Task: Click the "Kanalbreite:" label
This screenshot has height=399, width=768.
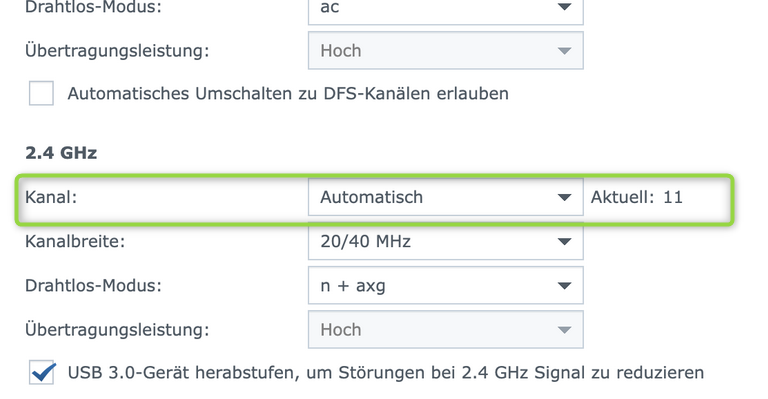Action: click(x=75, y=241)
